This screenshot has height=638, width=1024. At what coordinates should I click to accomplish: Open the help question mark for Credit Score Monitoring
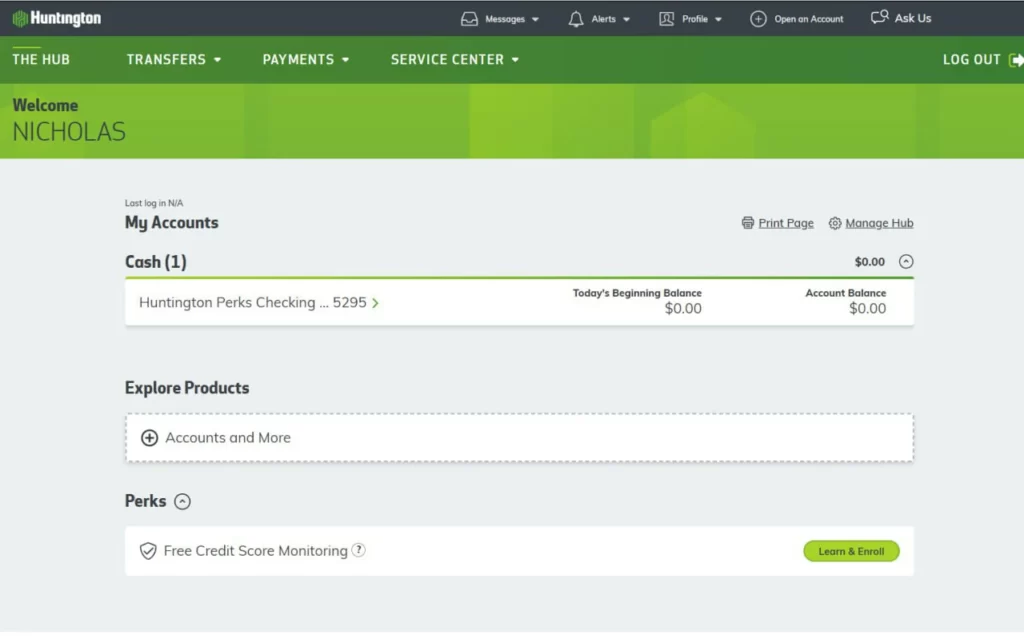tap(358, 550)
